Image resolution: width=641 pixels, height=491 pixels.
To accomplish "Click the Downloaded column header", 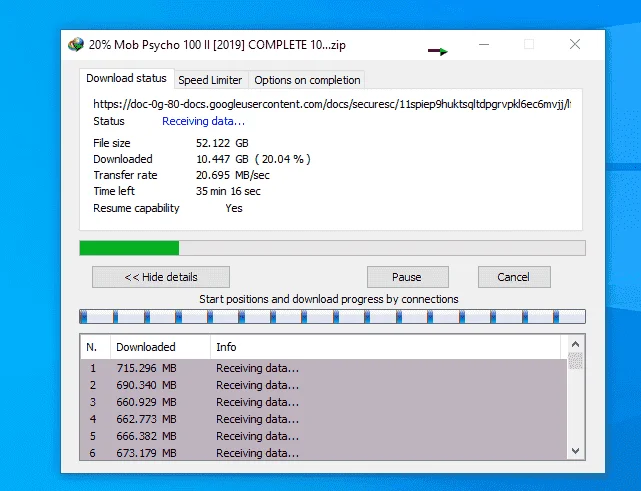I will tap(160, 347).
